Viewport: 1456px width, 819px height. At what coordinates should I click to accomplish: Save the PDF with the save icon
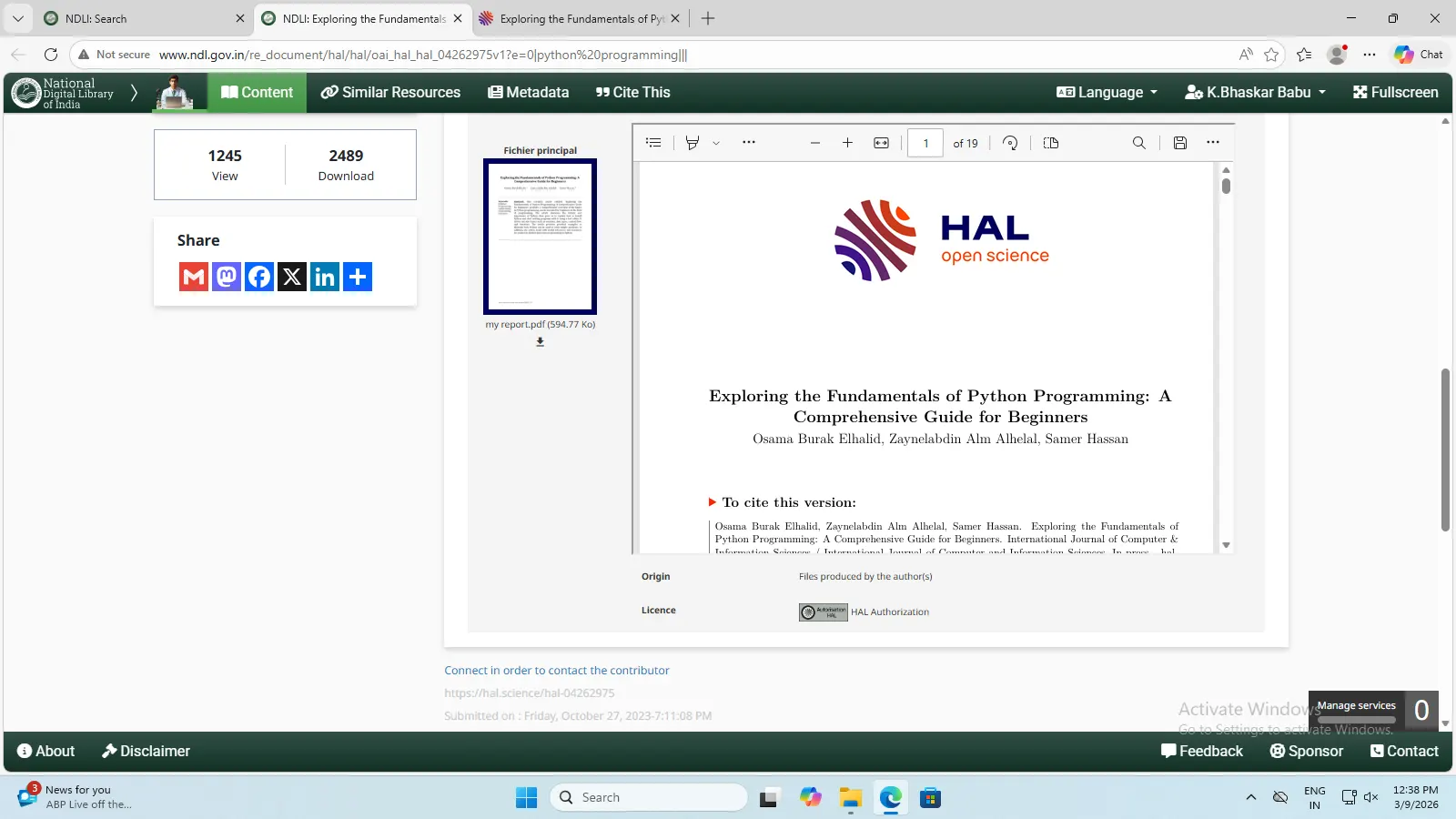[x=1179, y=143]
